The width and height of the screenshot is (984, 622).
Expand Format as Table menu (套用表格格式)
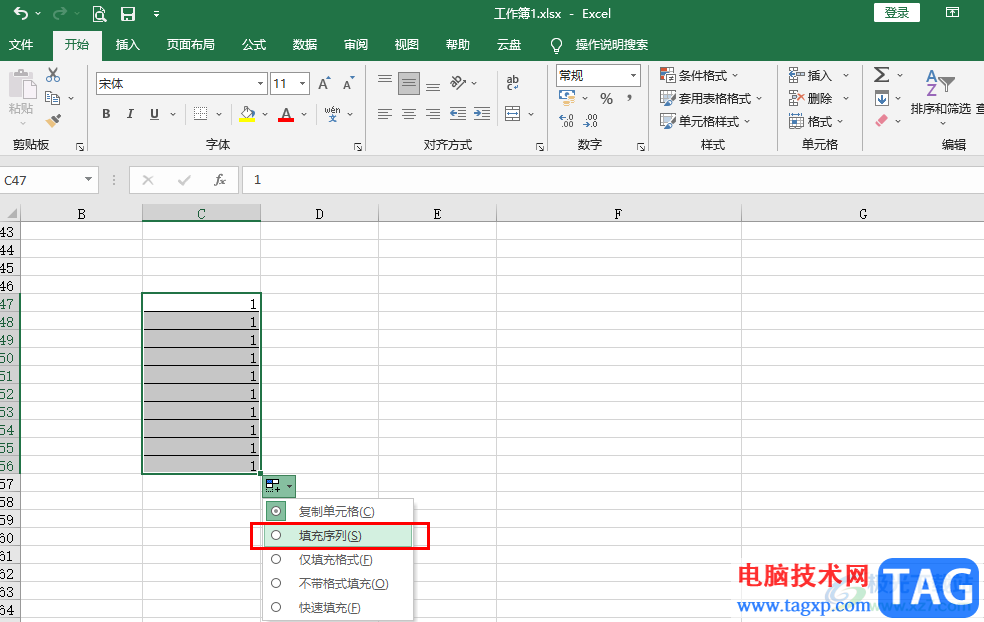pyautogui.click(x=711, y=99)
